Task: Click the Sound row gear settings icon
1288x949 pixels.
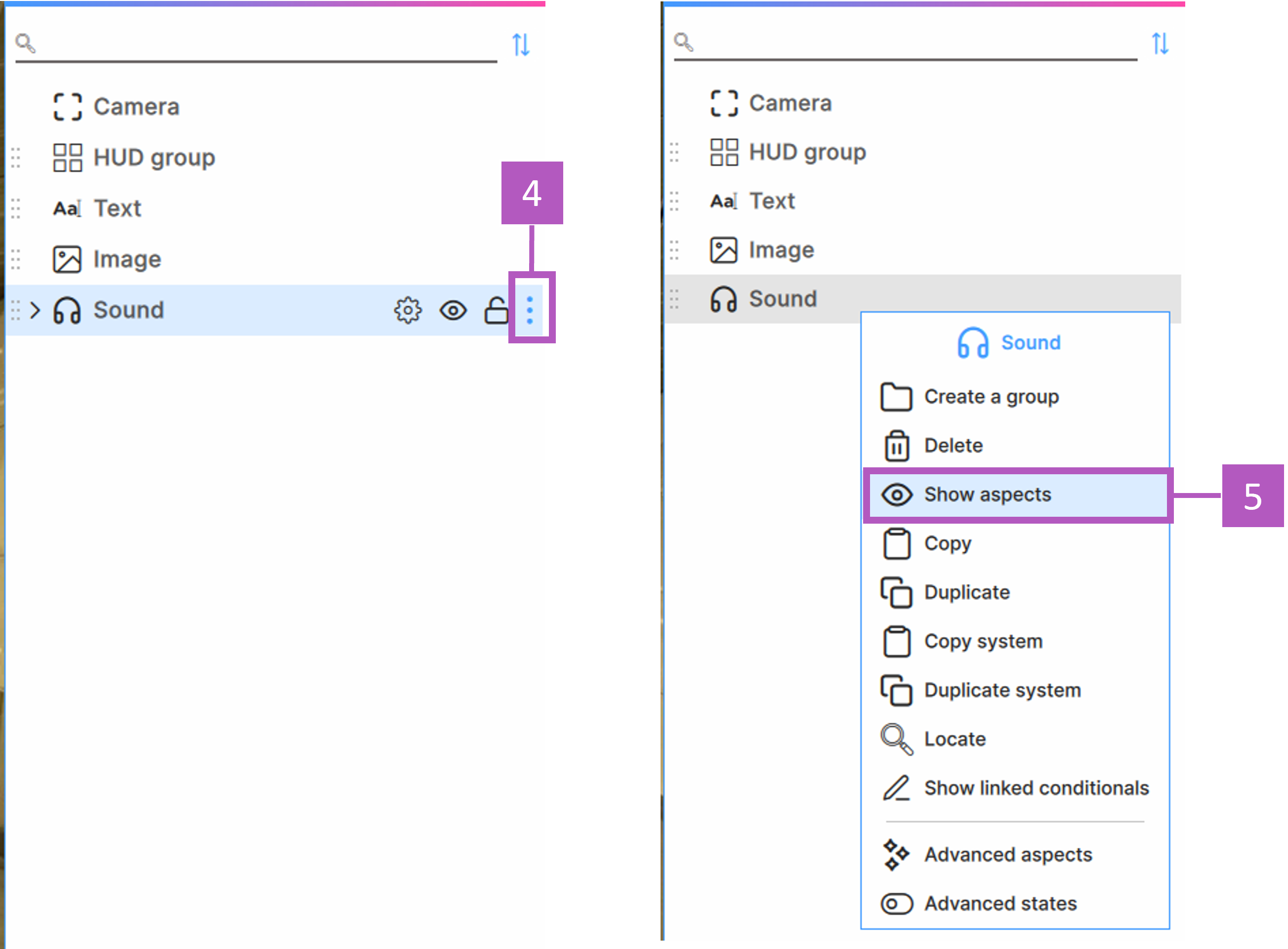Action: (407, 310)
